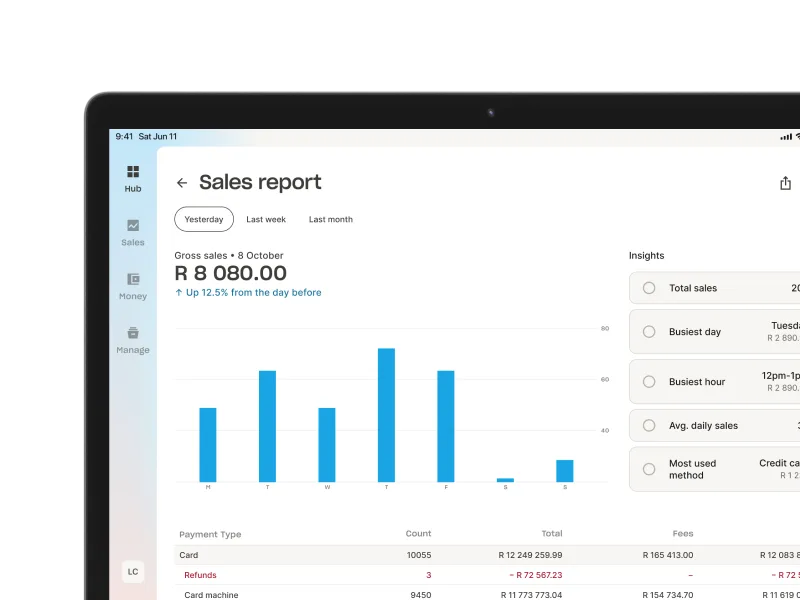
Task: Select the Most used method radio button
Action: point(649,469)
